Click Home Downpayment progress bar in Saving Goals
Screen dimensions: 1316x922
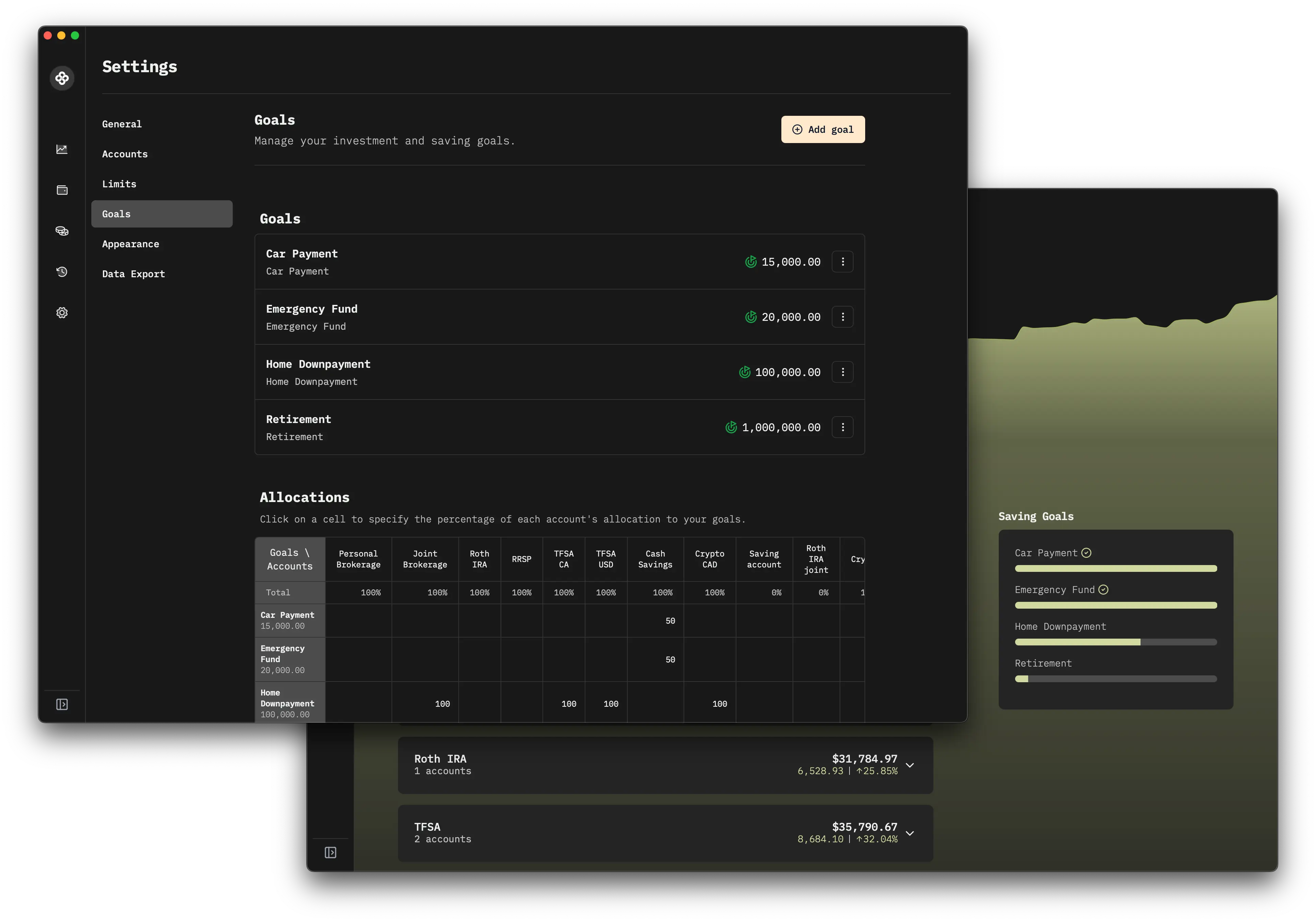(1115, 642)
